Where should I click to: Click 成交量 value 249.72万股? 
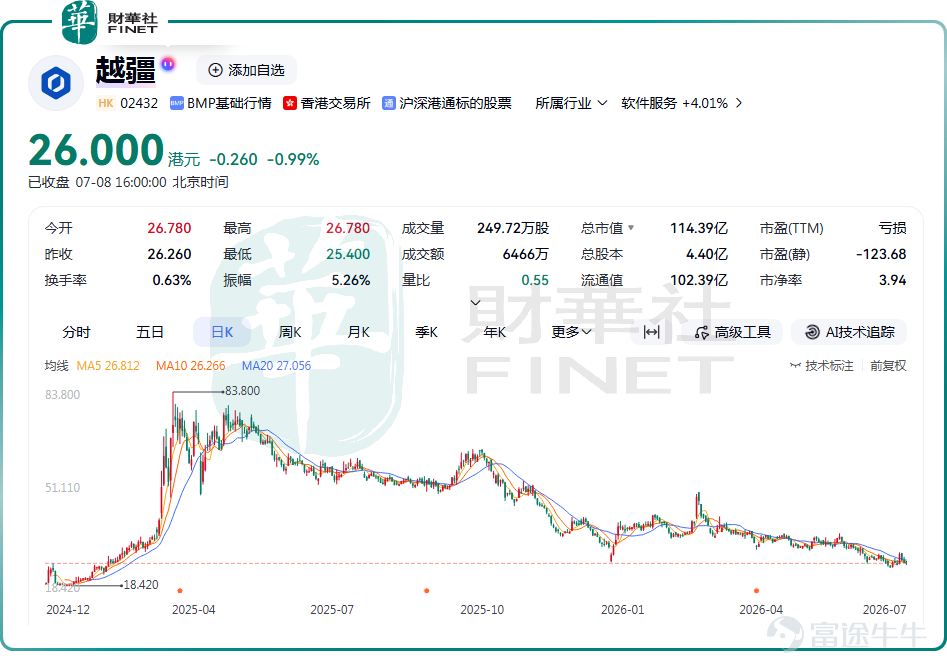513,228
